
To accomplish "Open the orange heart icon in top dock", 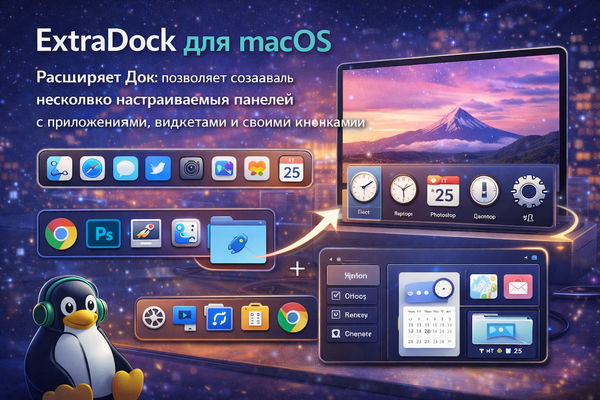I will [x=257, y=168].
